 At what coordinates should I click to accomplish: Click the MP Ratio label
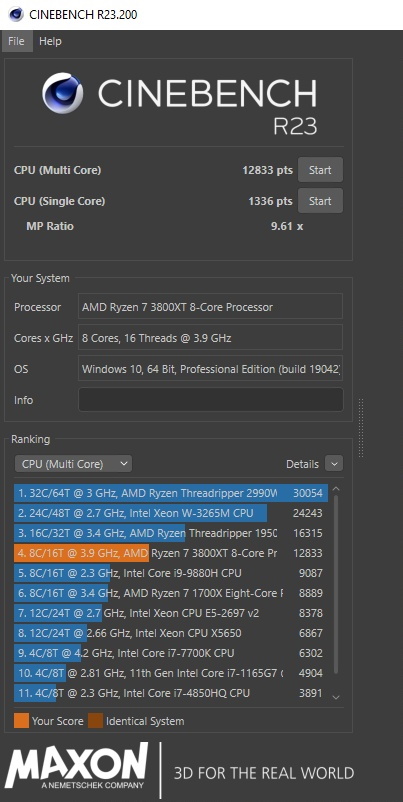[50, 226]
